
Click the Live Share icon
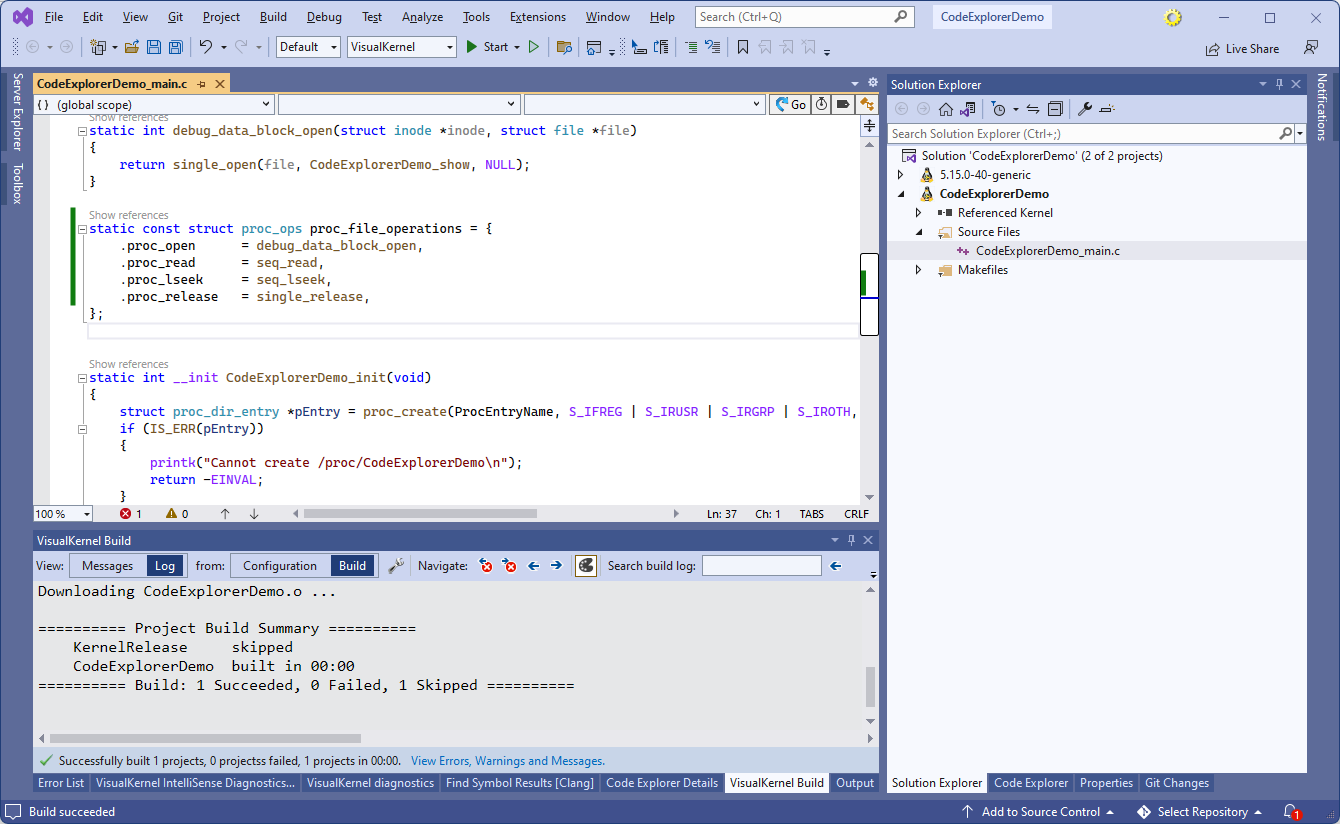pos(1242,48)
